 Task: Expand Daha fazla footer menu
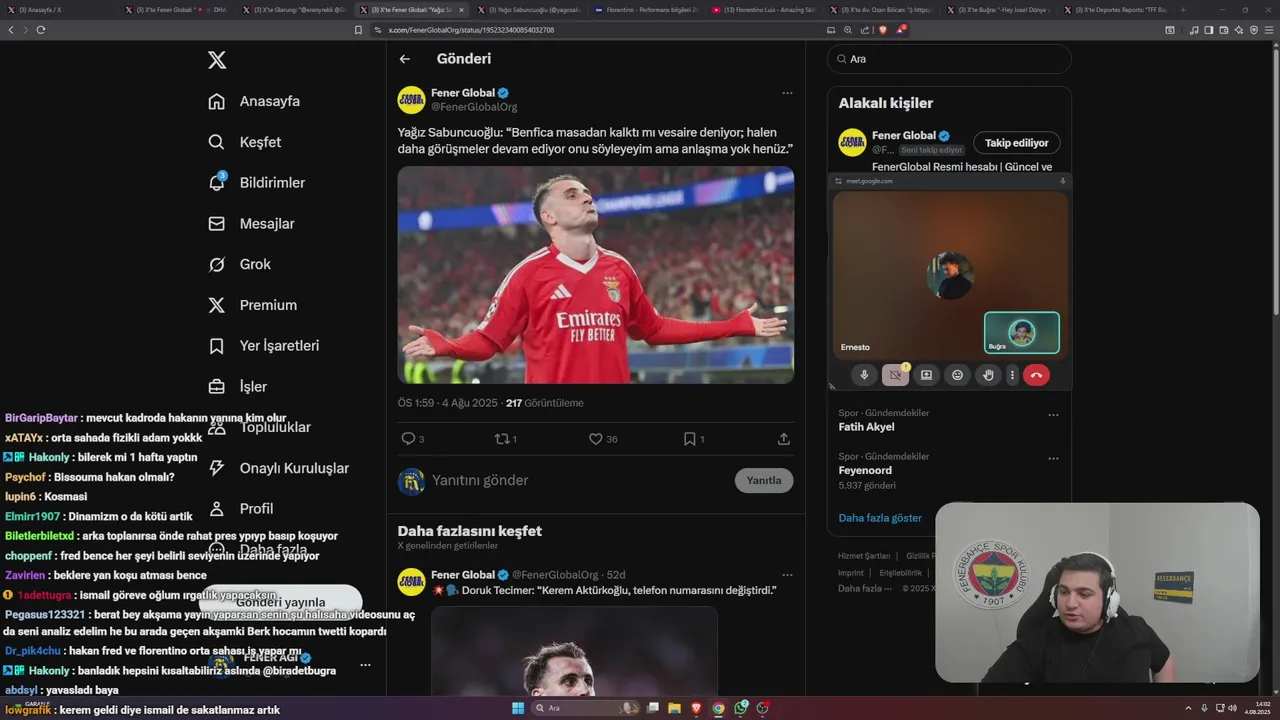(x=864, y=588)
